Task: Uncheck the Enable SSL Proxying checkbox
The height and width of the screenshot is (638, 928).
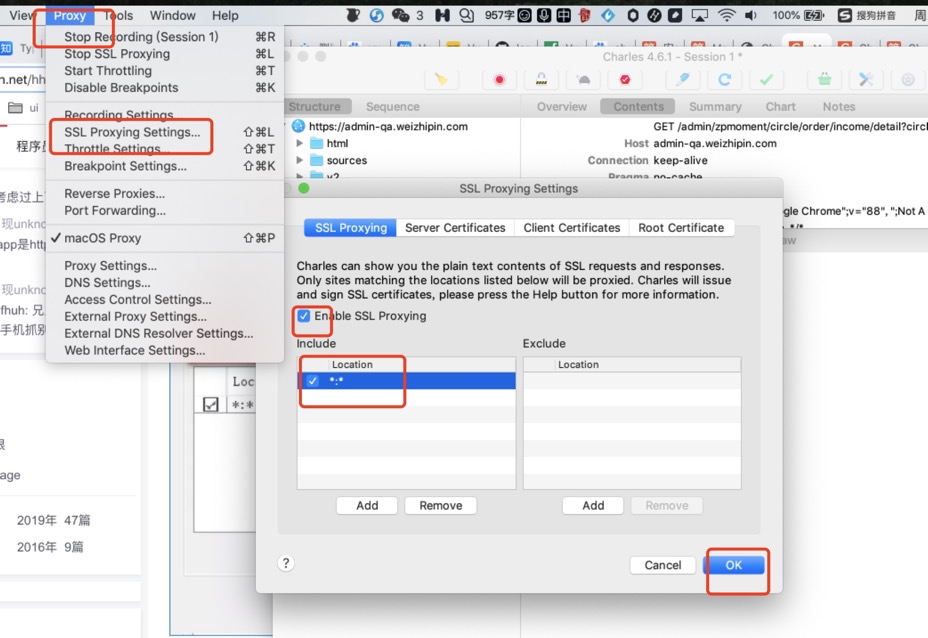Action: [304, 316]
